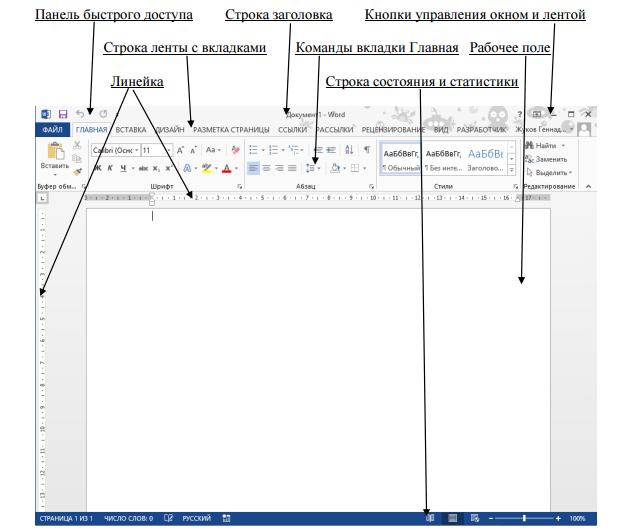The image size is (637, 530).
Task: Click 100% zoom level
Action: pos(577,518)
